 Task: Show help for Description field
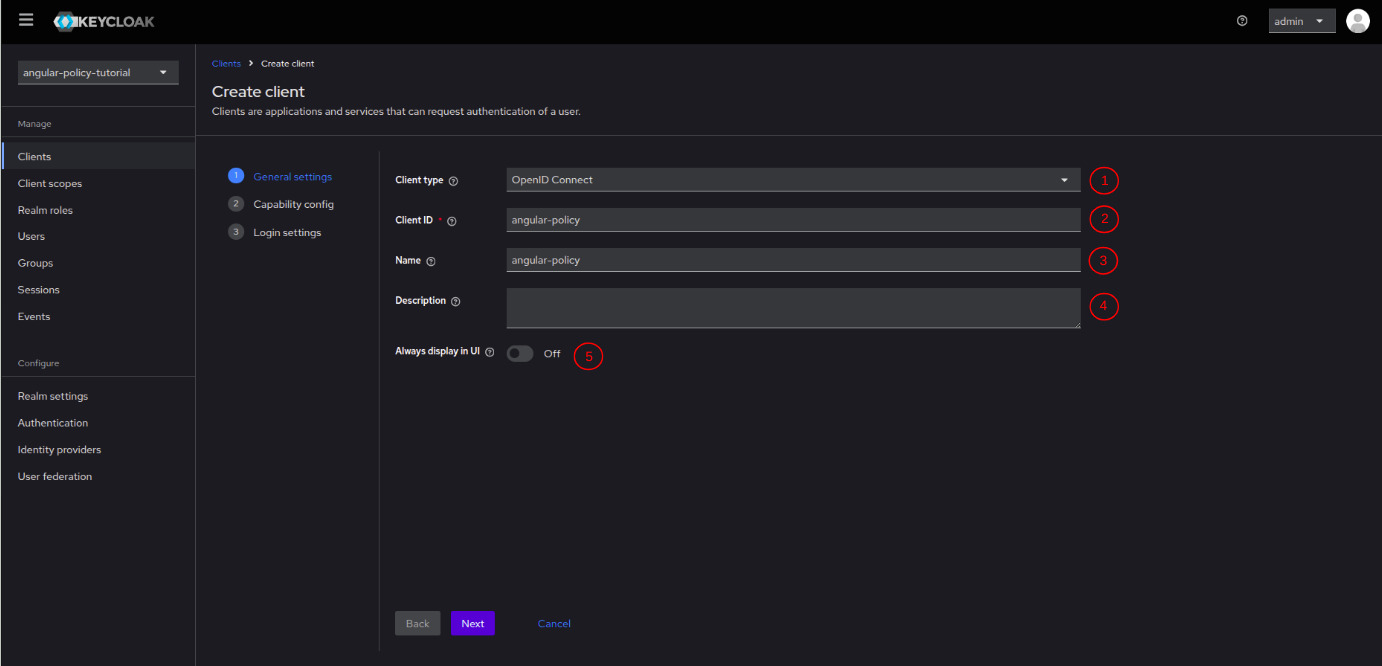click(456, 301)
